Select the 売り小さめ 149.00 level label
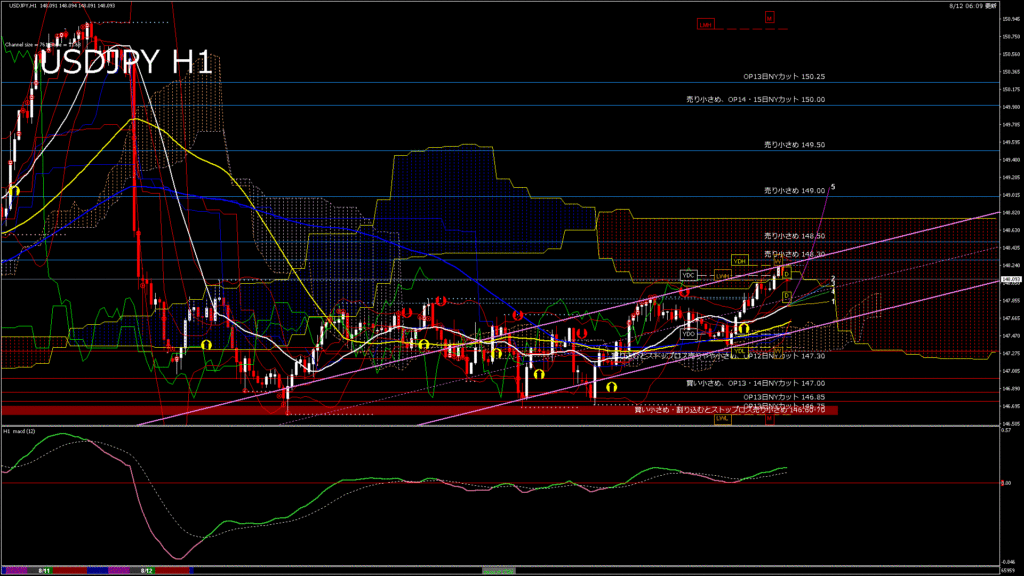The height and width of the screenshot is (576, 1024). pyautogui.click(x=794, y=190)
